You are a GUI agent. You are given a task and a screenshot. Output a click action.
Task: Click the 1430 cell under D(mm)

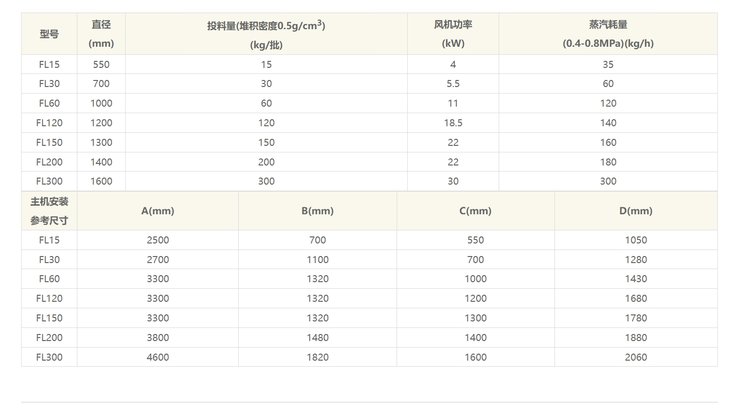click(635, 279)
